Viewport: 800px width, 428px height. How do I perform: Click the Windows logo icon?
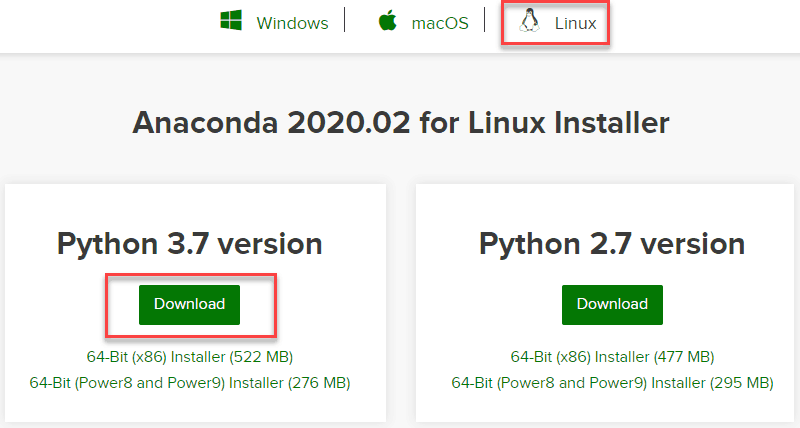click(x=231, y=21)
